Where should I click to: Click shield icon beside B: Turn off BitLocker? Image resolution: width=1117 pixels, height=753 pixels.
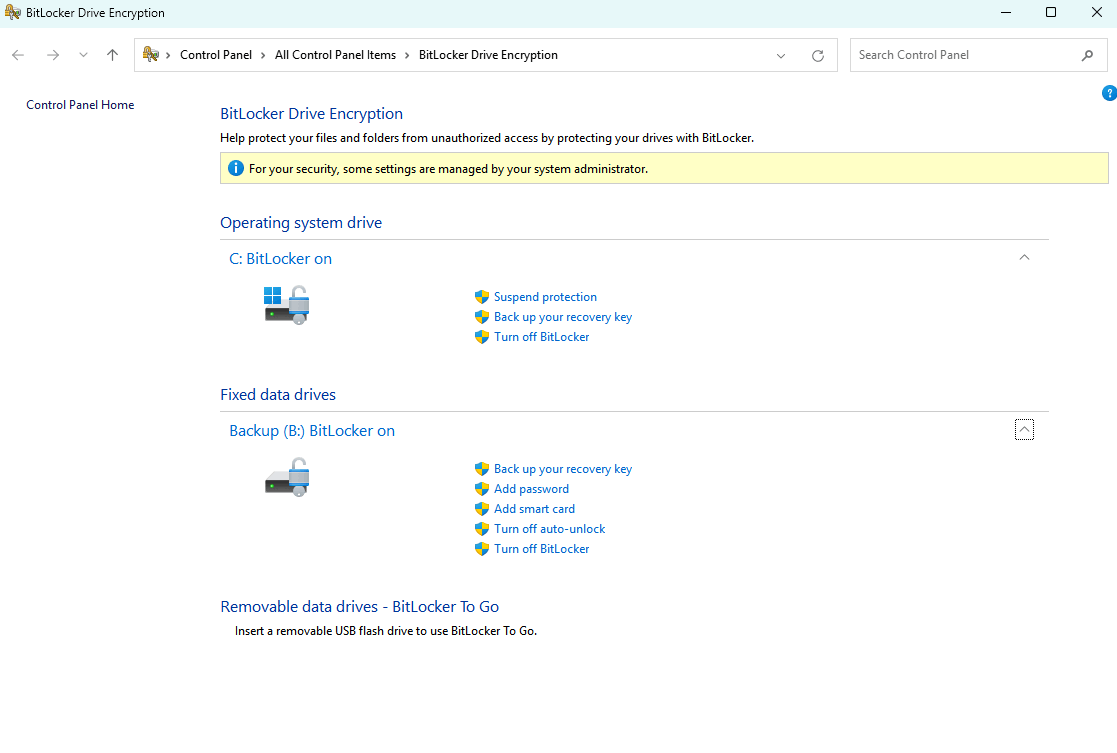click(482, 549)
